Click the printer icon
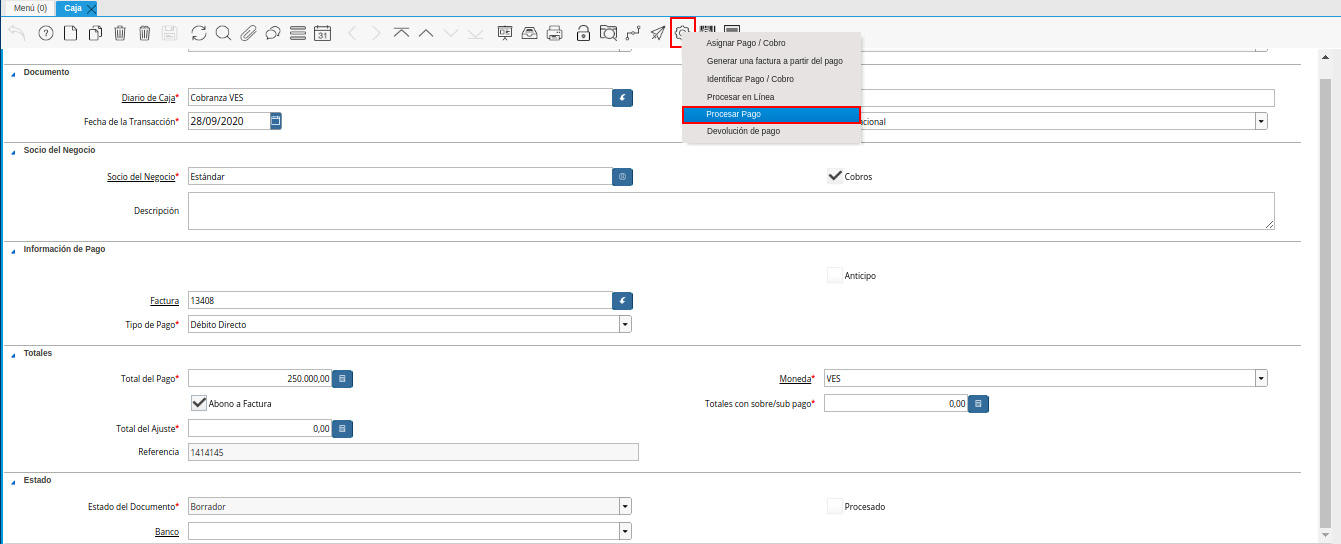The width and height of the screenshot is (1341, 544). [x=555, y=33]
